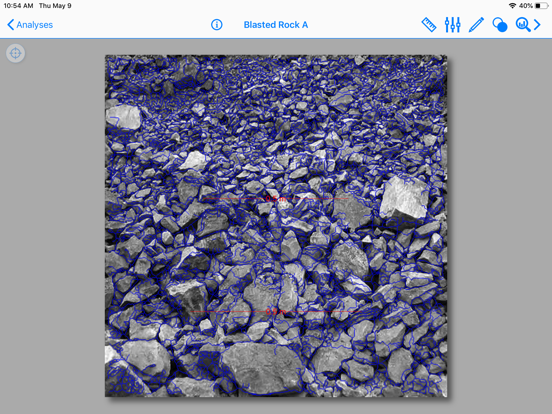Open the magnifier chart results icon
The height and width of the screenshot is (414, 552).
pos(523,25)
